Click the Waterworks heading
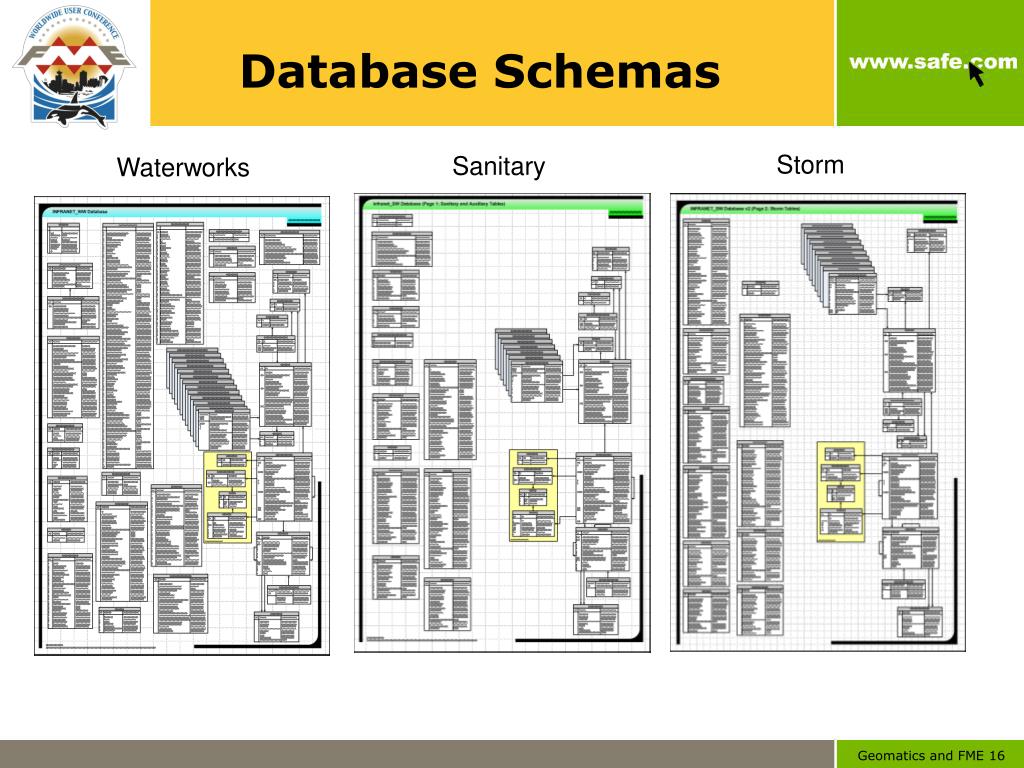1024x768 pixels. click(183, 167)
